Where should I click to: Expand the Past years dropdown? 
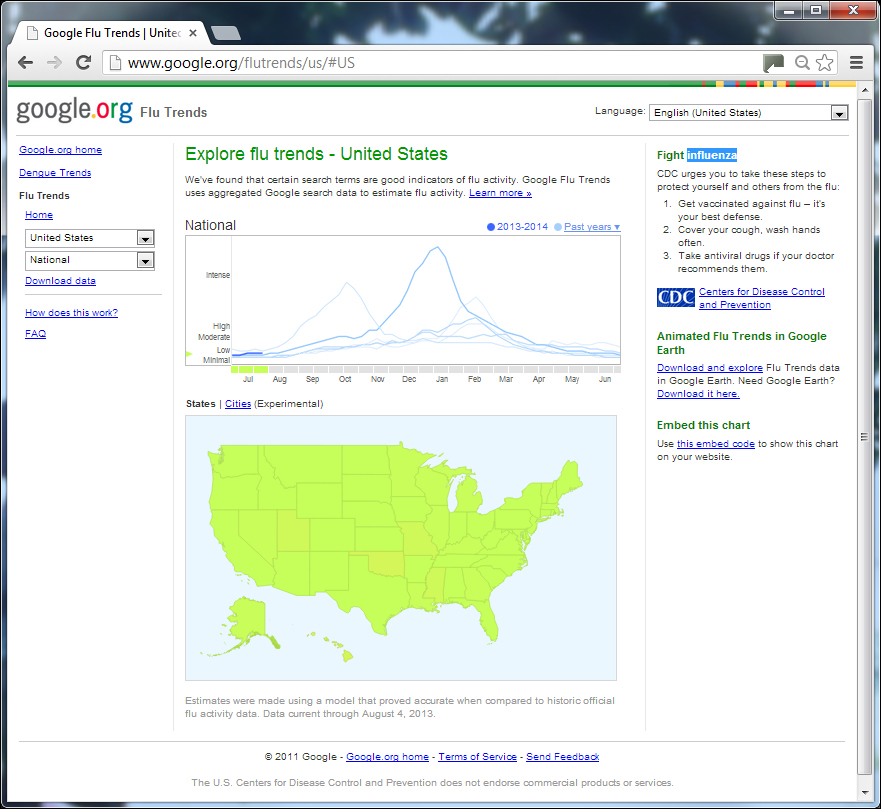(x=592, y=227)
